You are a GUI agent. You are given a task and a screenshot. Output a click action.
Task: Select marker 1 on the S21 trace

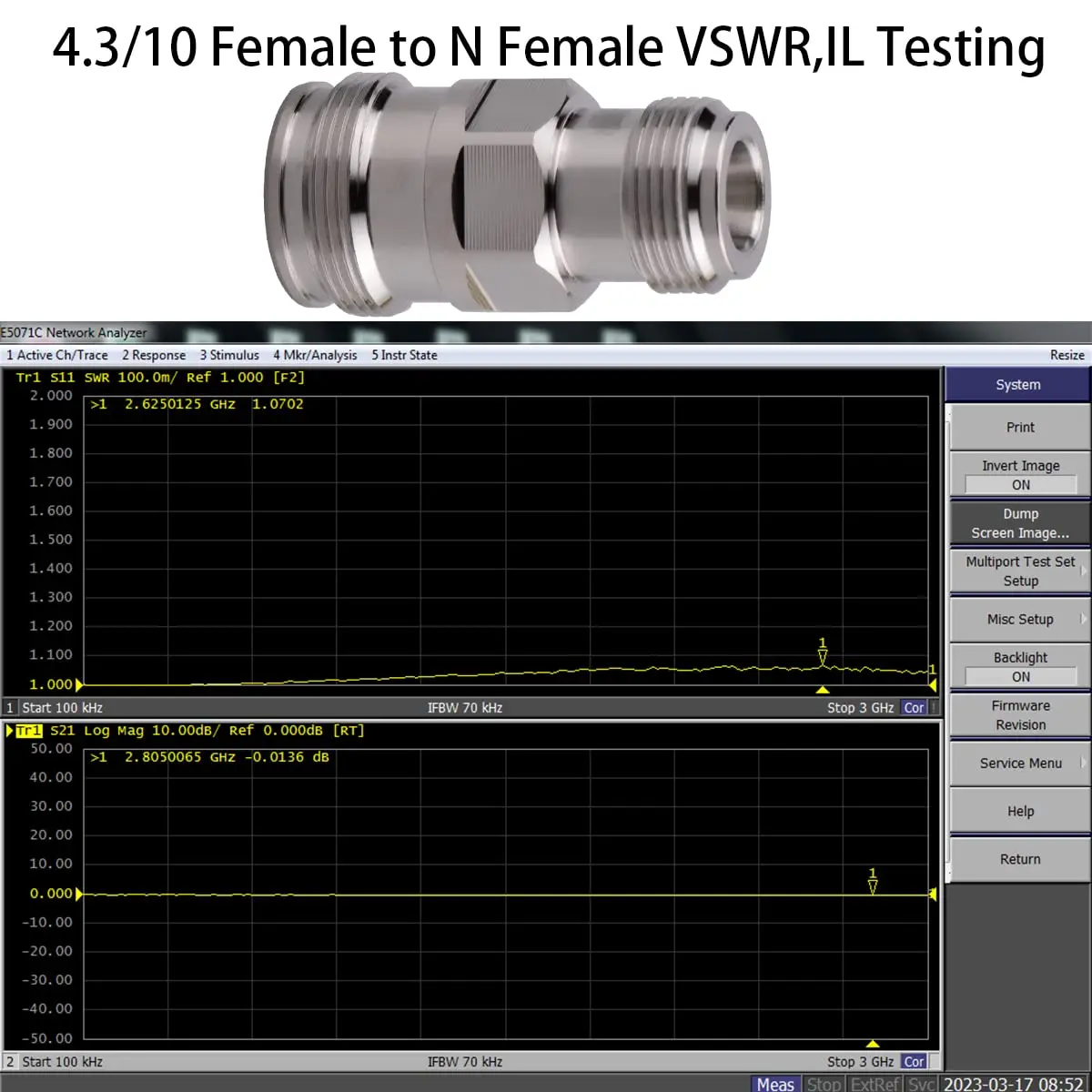pos(873,880)
